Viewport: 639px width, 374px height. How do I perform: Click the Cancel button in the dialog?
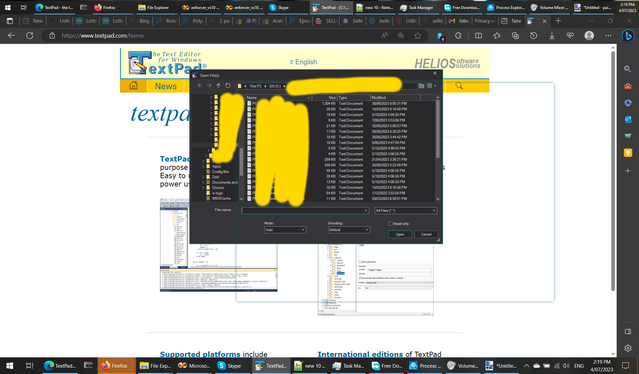[x=426, y=234]
